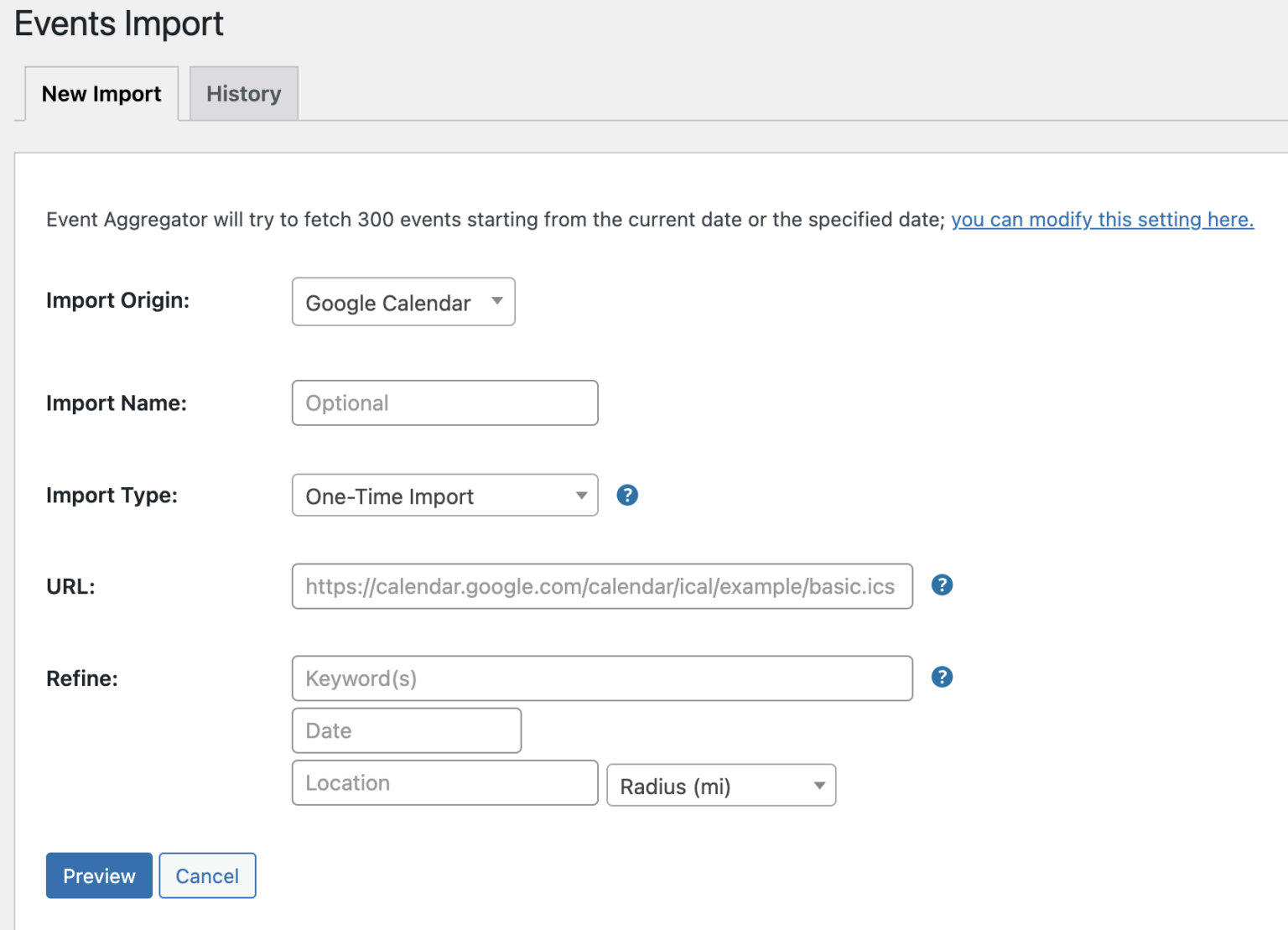
Task: Open the Radius (mi) dropdown
Action: tap(721, 786)
